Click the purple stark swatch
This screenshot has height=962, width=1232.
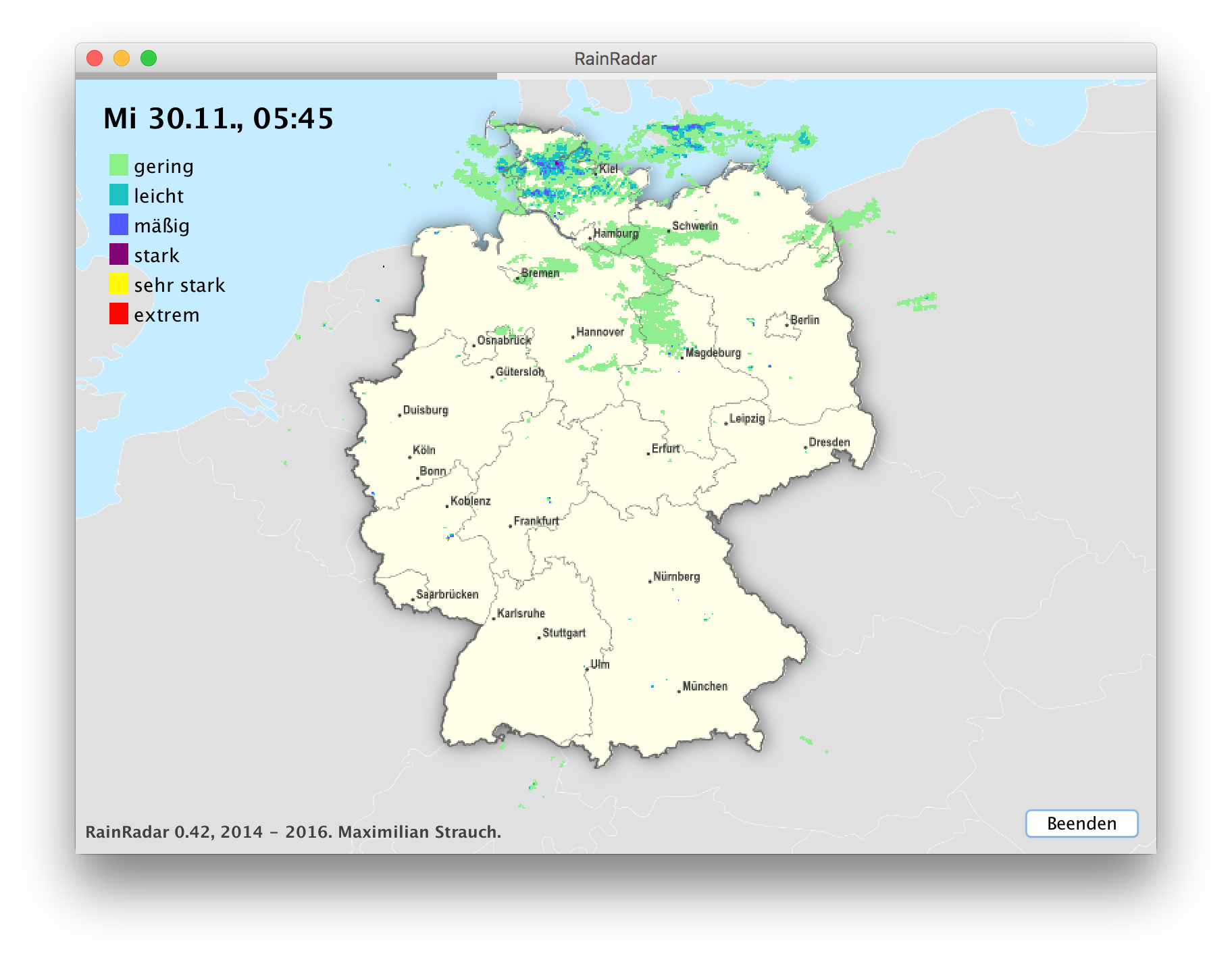(x=119, y=254)
